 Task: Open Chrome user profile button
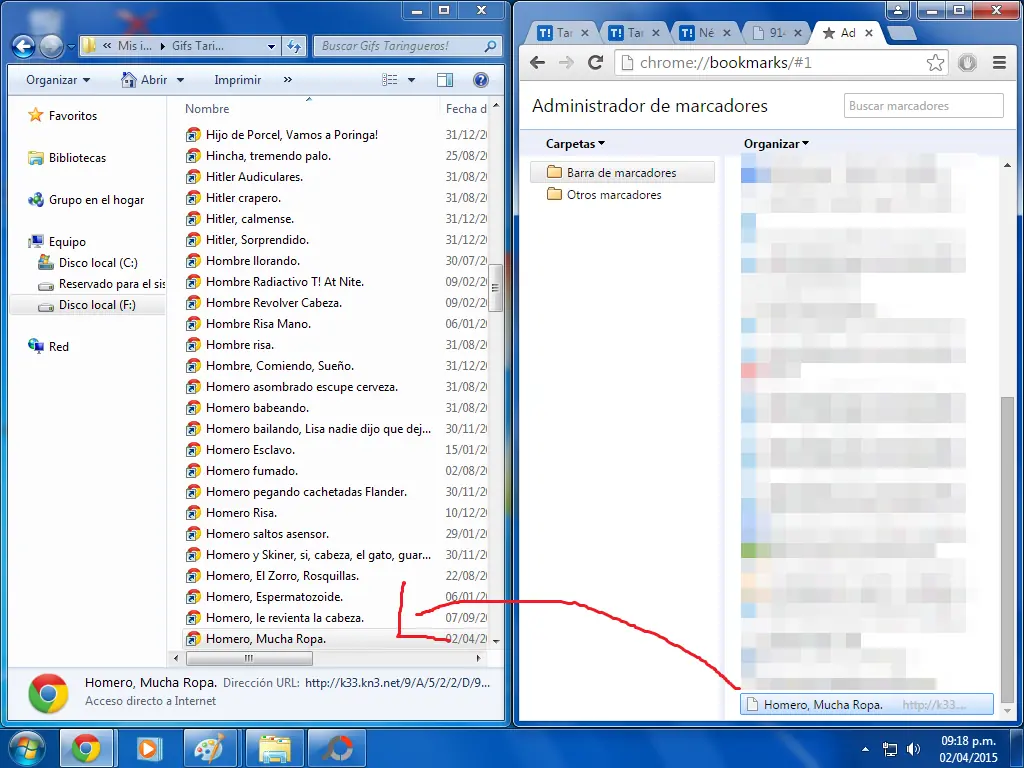pyautogui.click(x=898, y=10)
